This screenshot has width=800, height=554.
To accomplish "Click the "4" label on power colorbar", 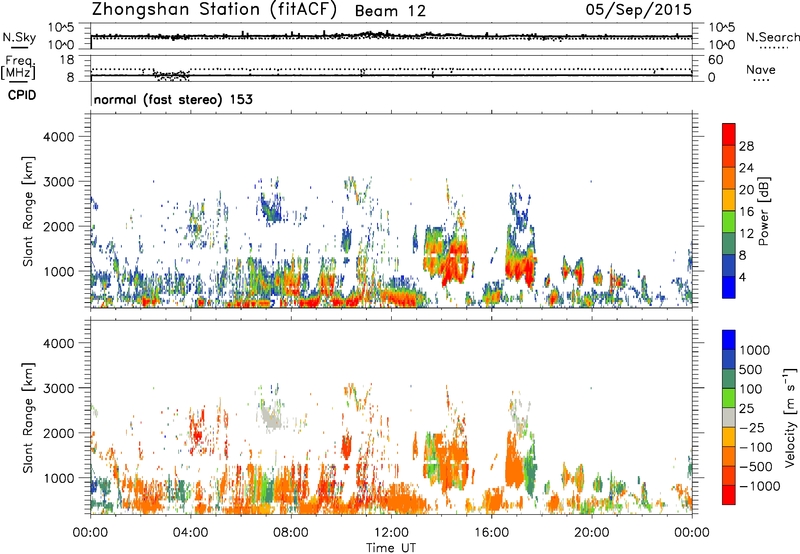I will (742, 278).
